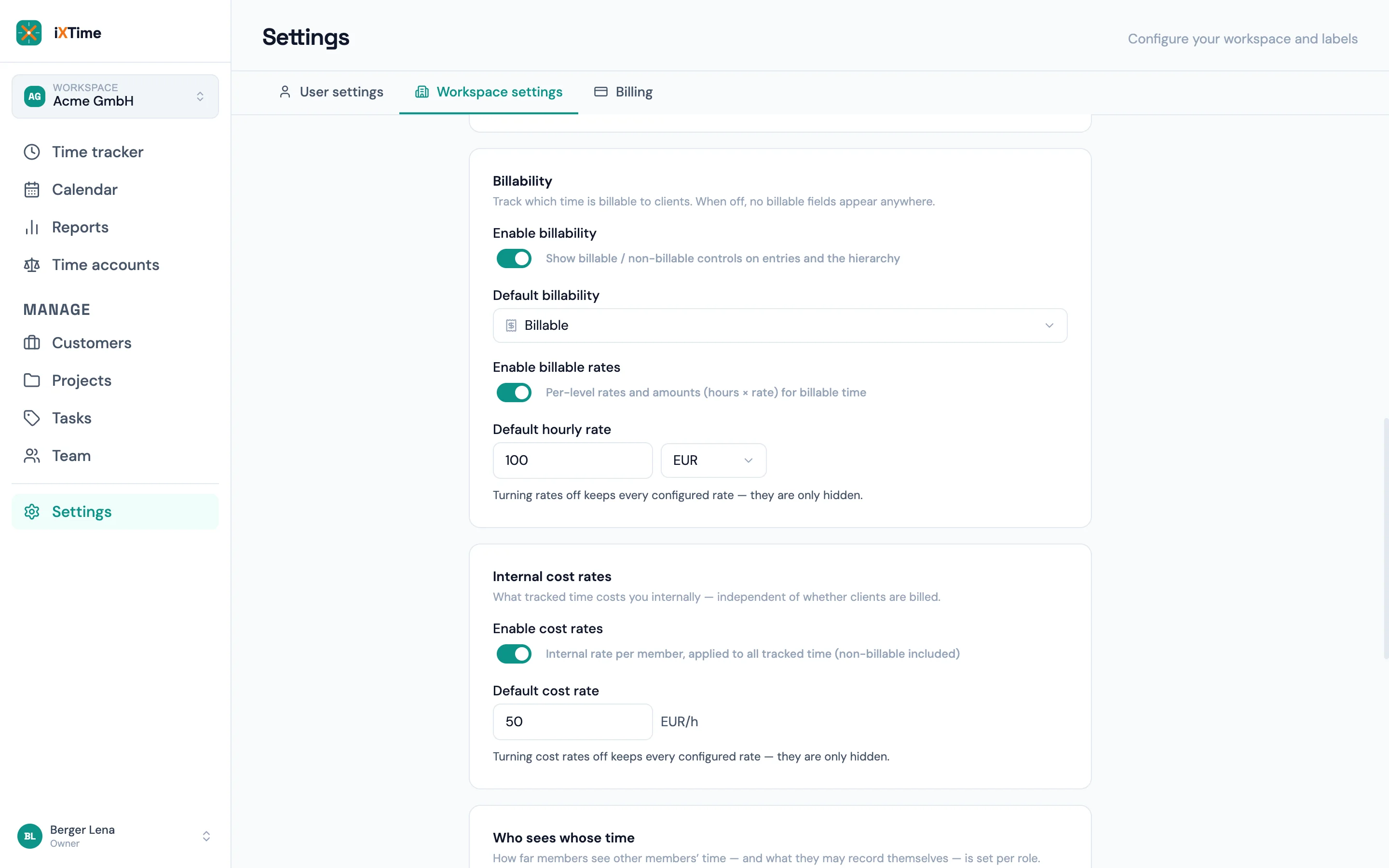The image size is (1389, 868).
Task: Toggle Enable cost rates switch
Action: 514,654
